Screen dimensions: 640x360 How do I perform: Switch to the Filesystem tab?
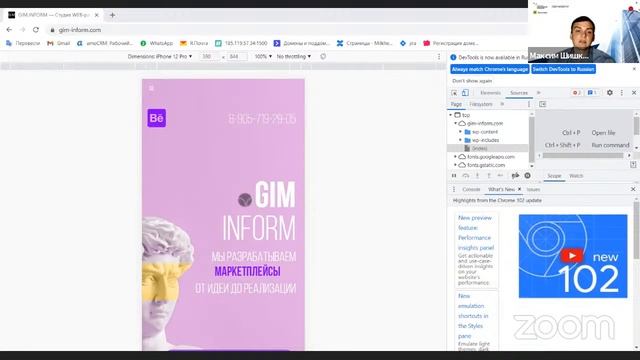481,104
